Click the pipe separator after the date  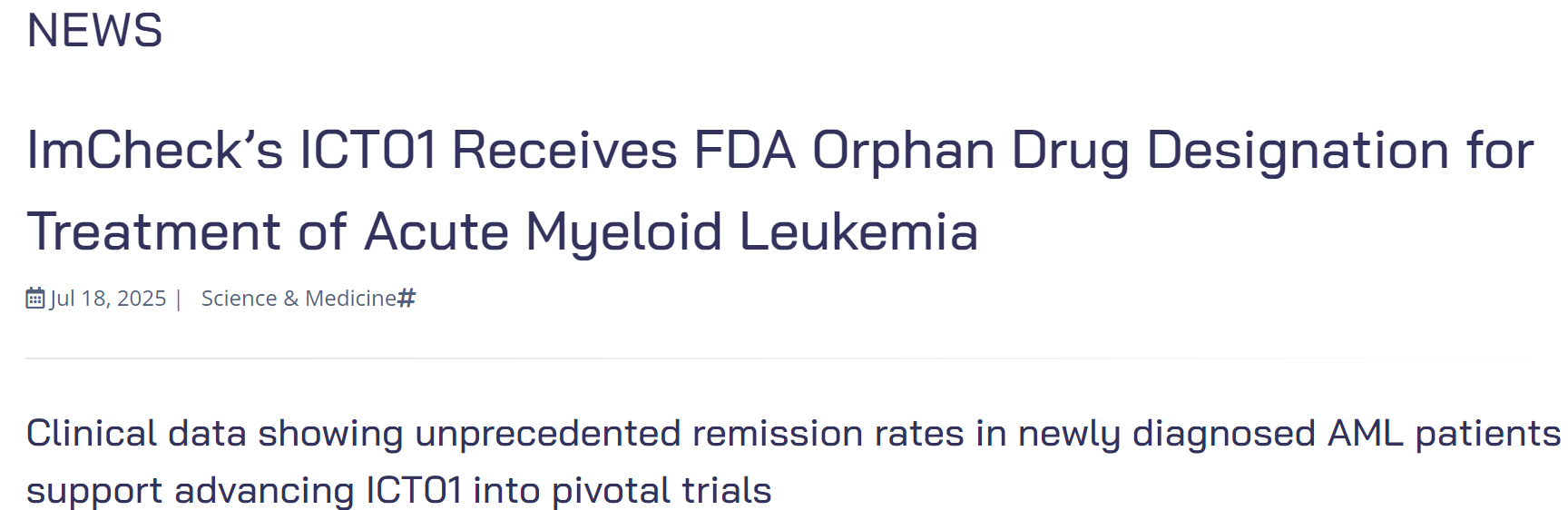click(x=179, y=299)
